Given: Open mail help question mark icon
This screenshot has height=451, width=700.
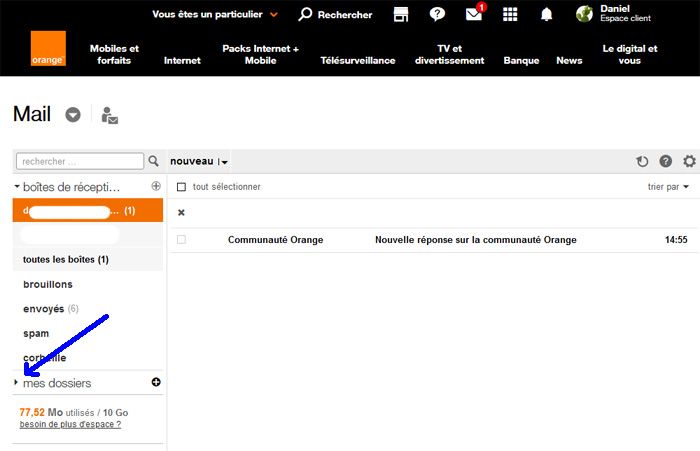Looking at the screenshot, I should coord(666,161).
